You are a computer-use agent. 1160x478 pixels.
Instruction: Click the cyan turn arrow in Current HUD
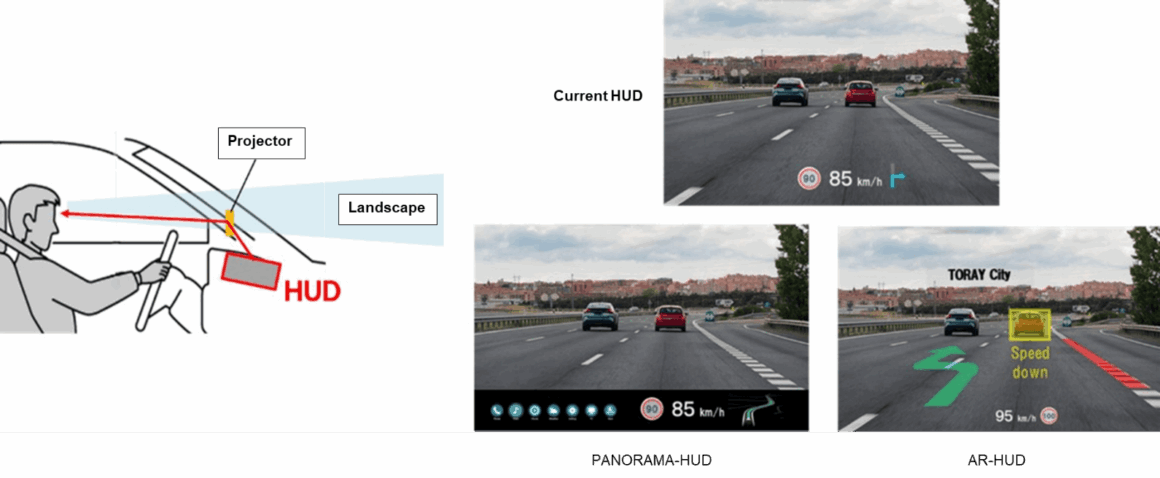[896, 180]
